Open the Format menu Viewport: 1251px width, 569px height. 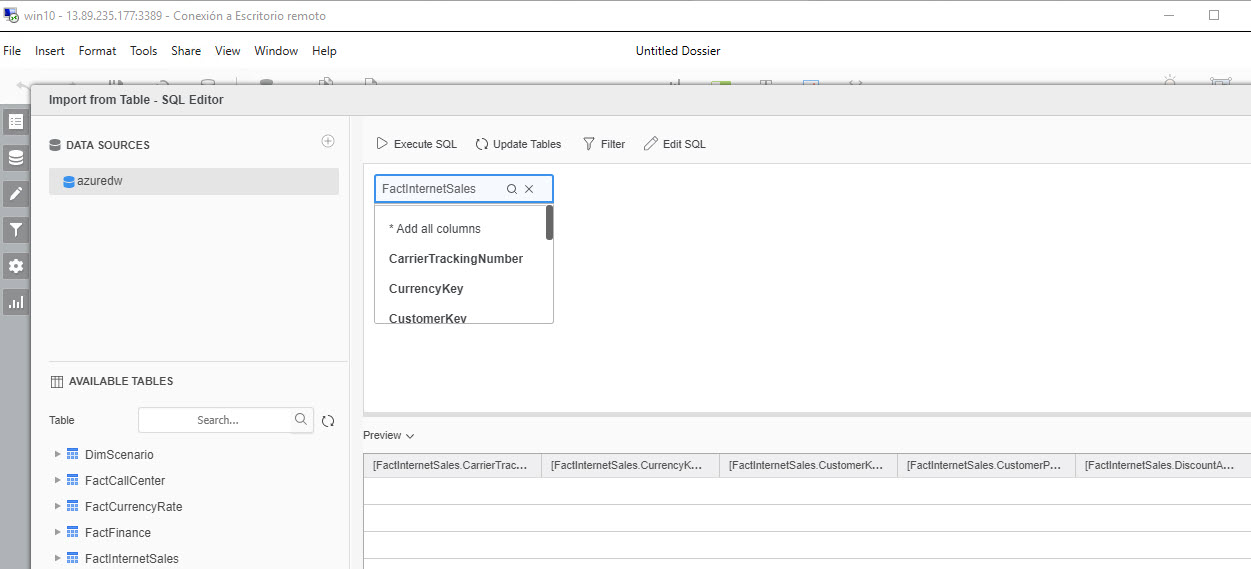[x=97, y=51]
